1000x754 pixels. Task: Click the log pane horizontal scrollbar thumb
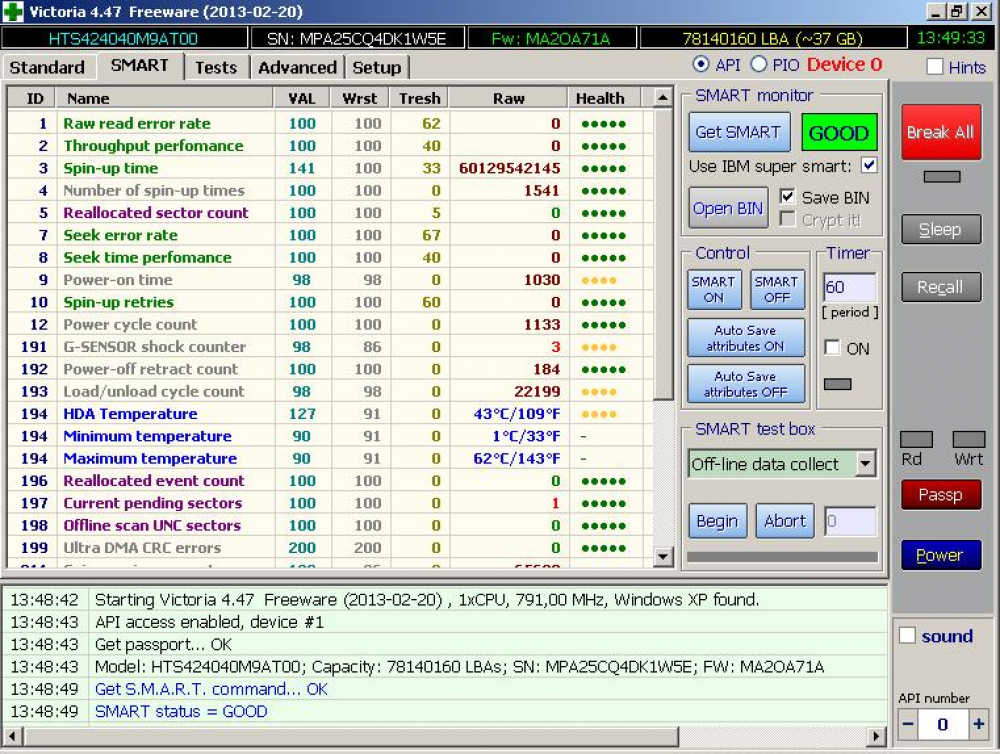pos(351,736)
